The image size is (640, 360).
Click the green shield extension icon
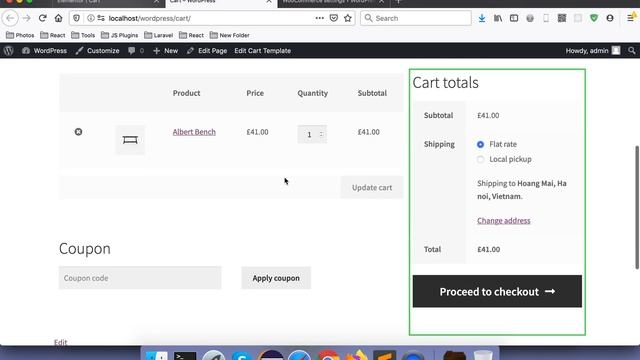click(x=594, y=18)
